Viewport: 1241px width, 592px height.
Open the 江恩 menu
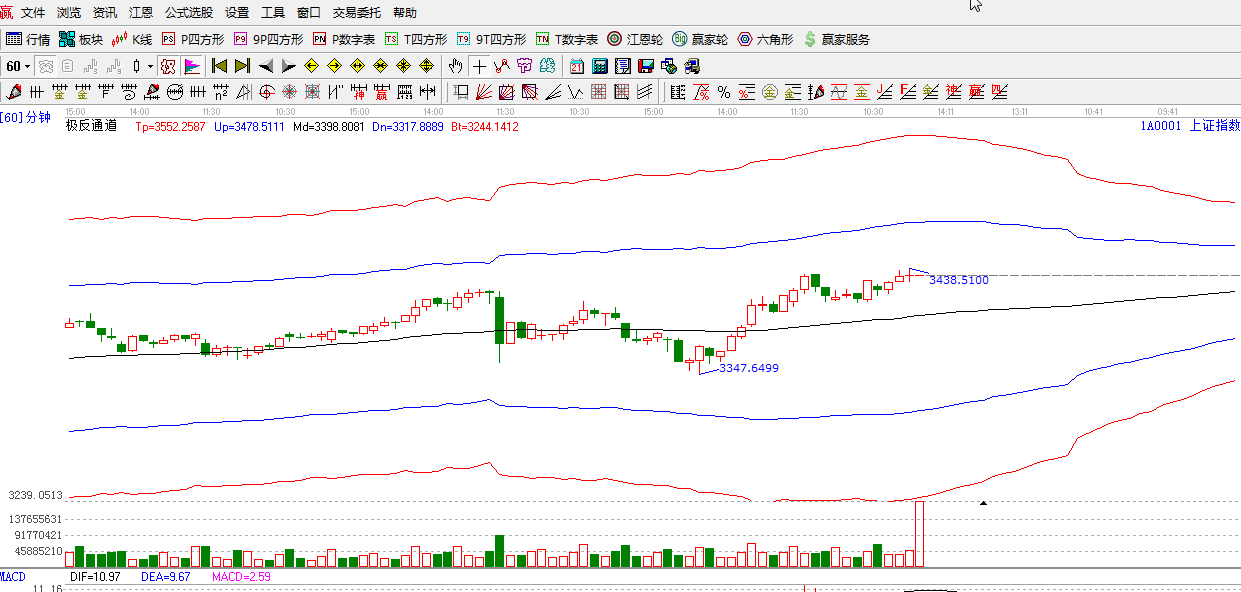[141, 13]
